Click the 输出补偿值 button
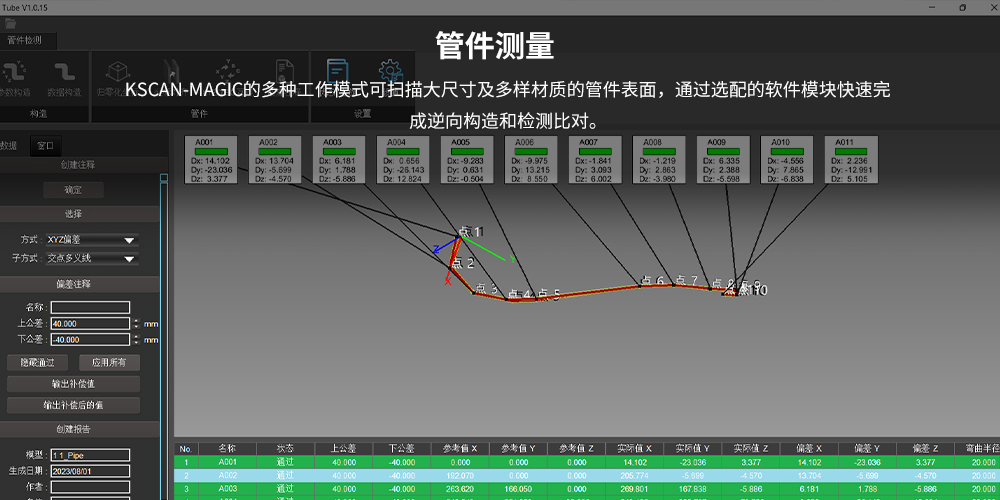Image resolution: width=1000 pixels, height=500 pixels. tap(73, 384)
